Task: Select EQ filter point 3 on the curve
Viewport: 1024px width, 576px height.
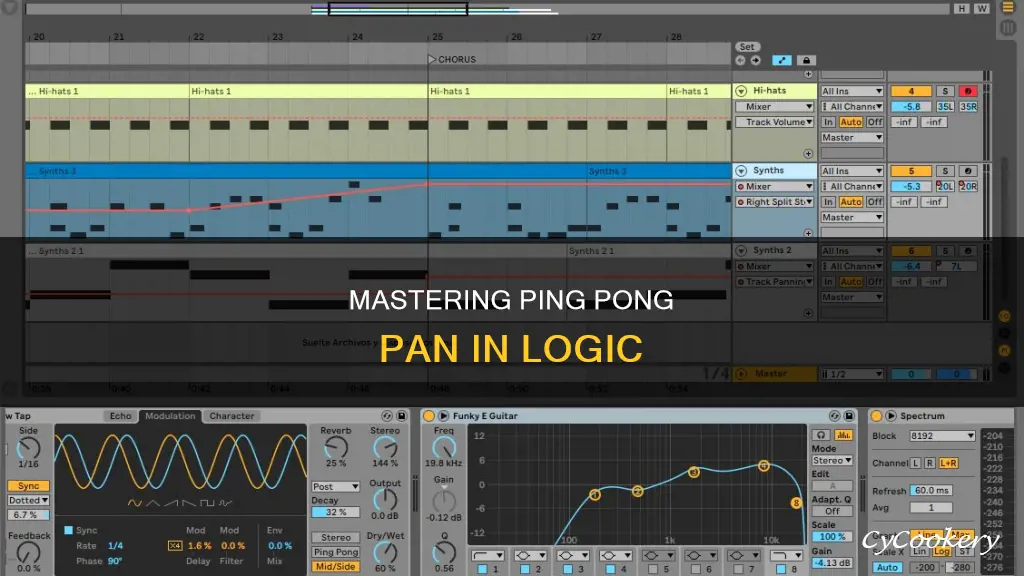Action: 694,472
